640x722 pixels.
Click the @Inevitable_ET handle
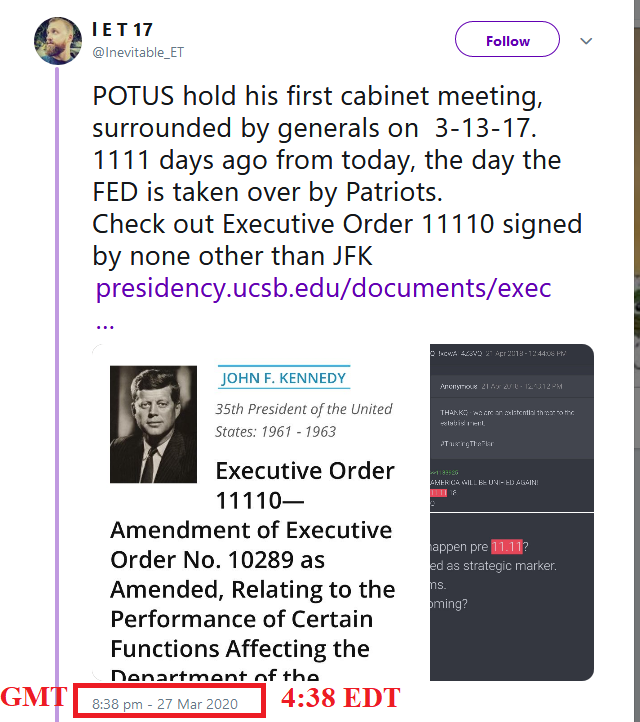pyautogui.click(x=138, y=52)
